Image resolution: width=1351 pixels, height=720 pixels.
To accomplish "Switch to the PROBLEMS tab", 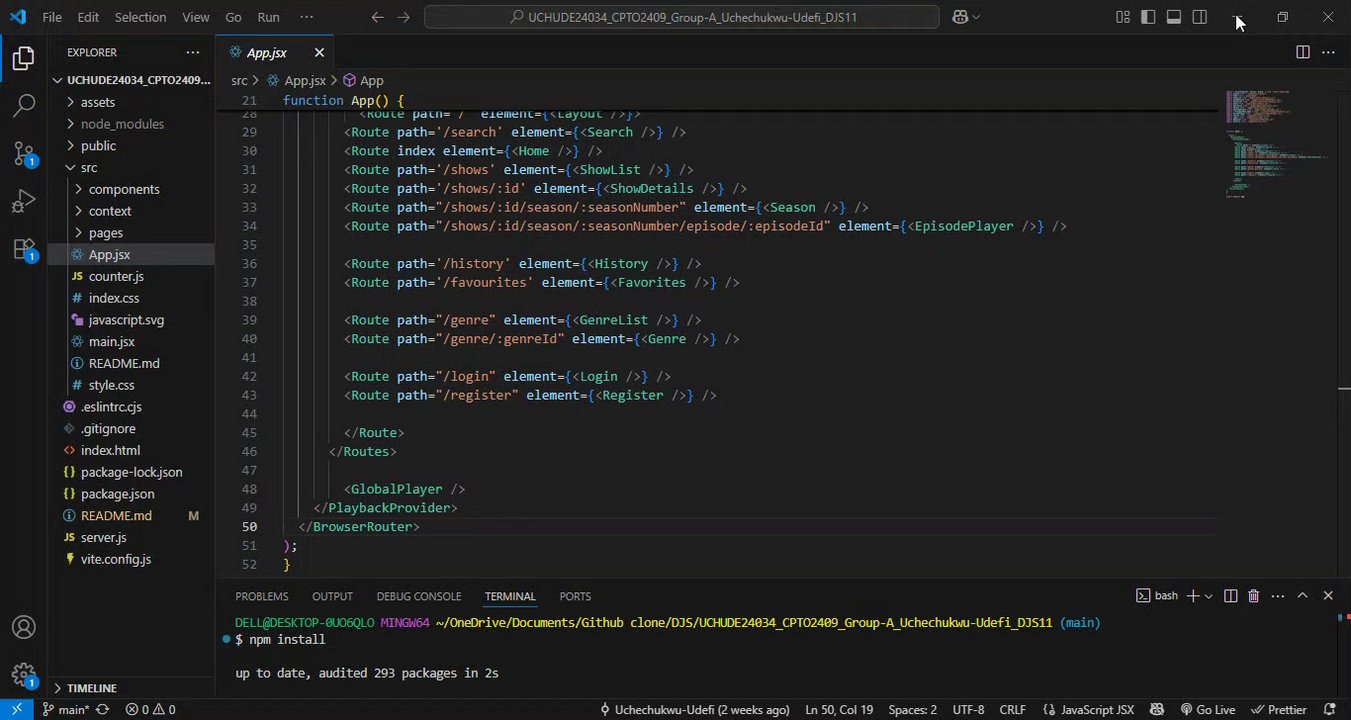I will [x=261, y=596].
